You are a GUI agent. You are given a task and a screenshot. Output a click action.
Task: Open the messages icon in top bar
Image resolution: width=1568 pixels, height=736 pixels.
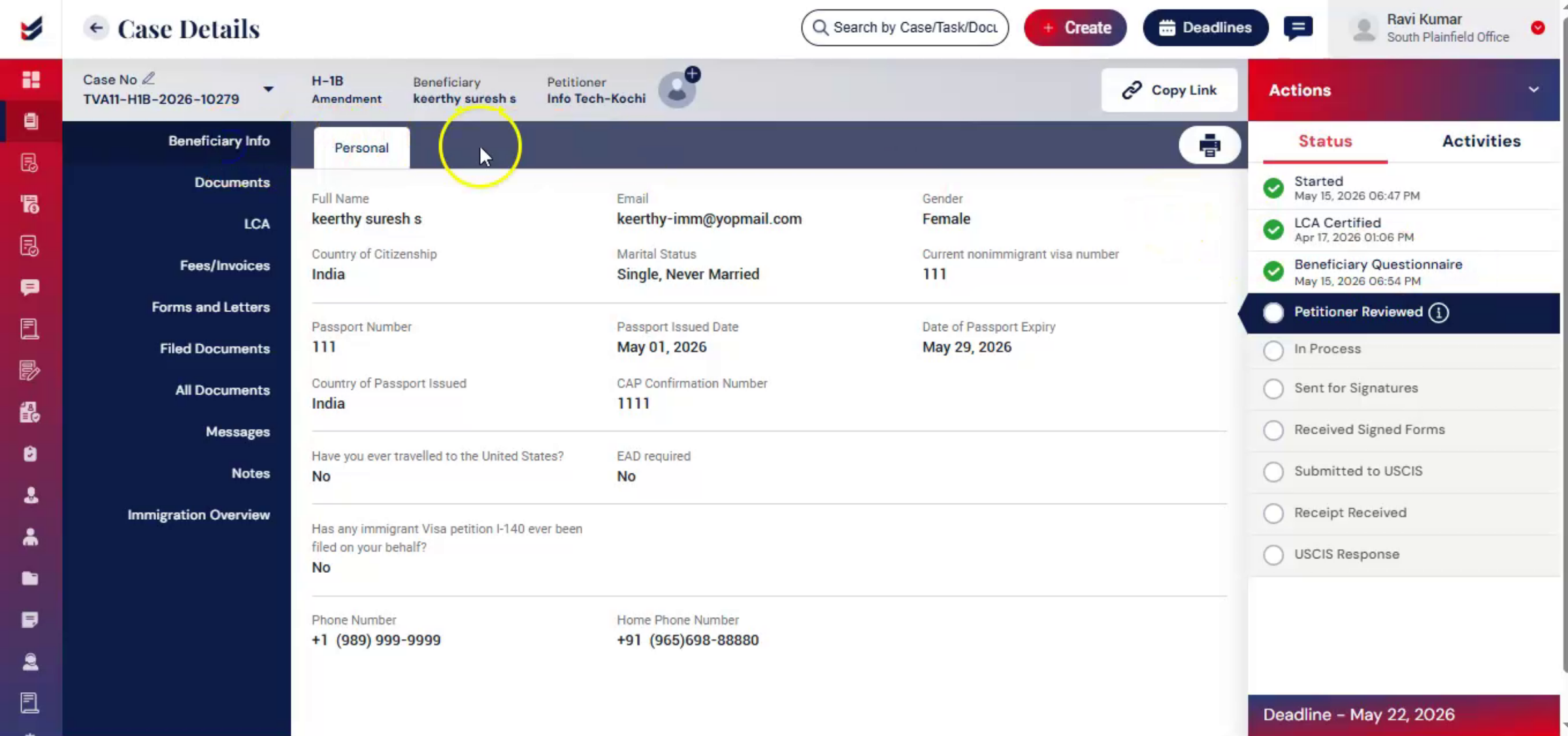(x=1298, y=27)
